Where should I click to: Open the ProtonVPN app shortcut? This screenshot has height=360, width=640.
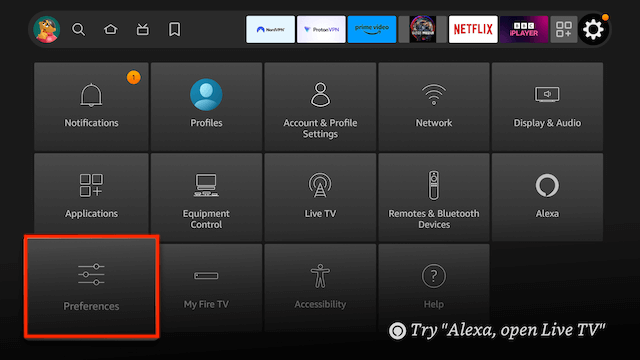(x=321, y=29)
